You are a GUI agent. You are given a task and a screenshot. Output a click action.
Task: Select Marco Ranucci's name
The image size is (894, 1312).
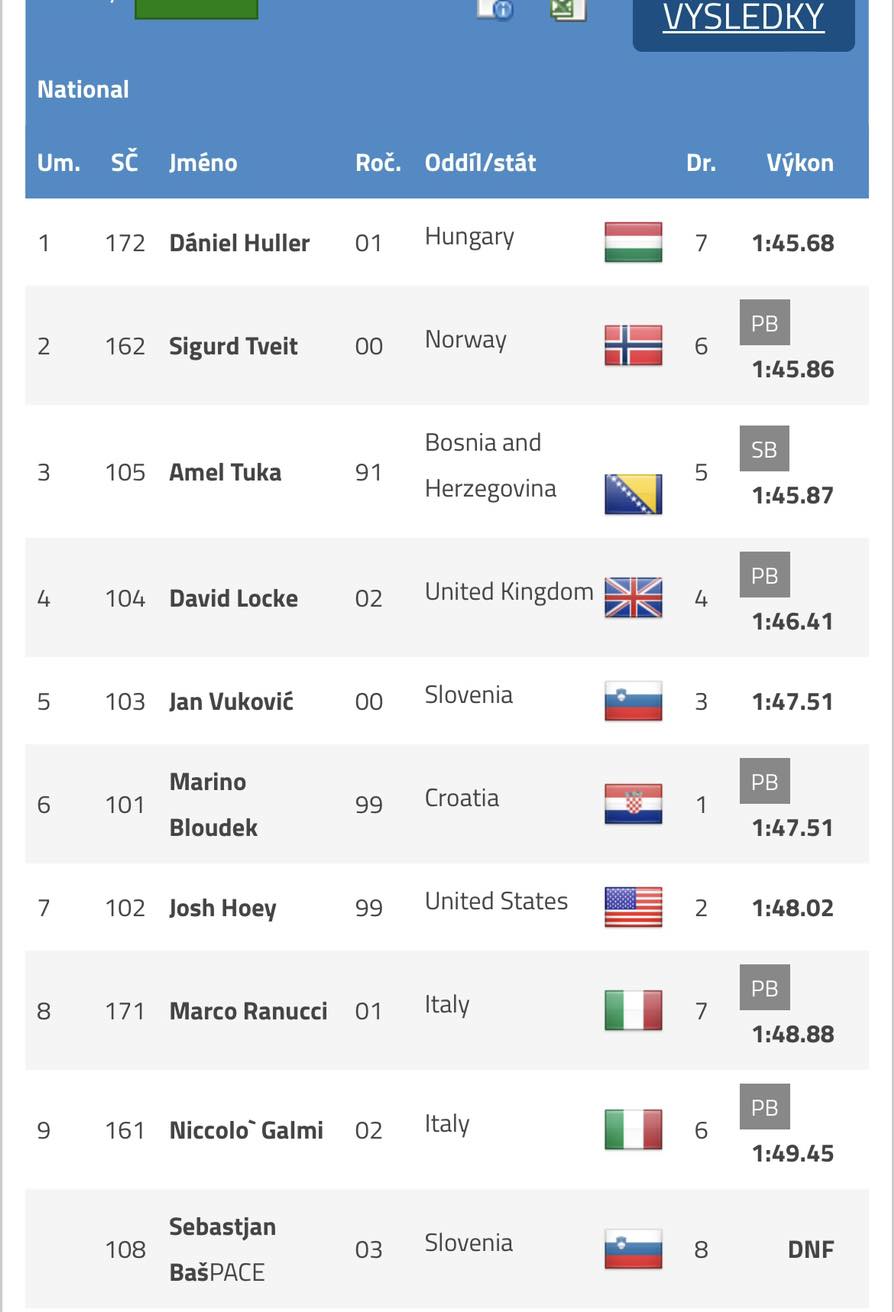tap(248, 1011)
